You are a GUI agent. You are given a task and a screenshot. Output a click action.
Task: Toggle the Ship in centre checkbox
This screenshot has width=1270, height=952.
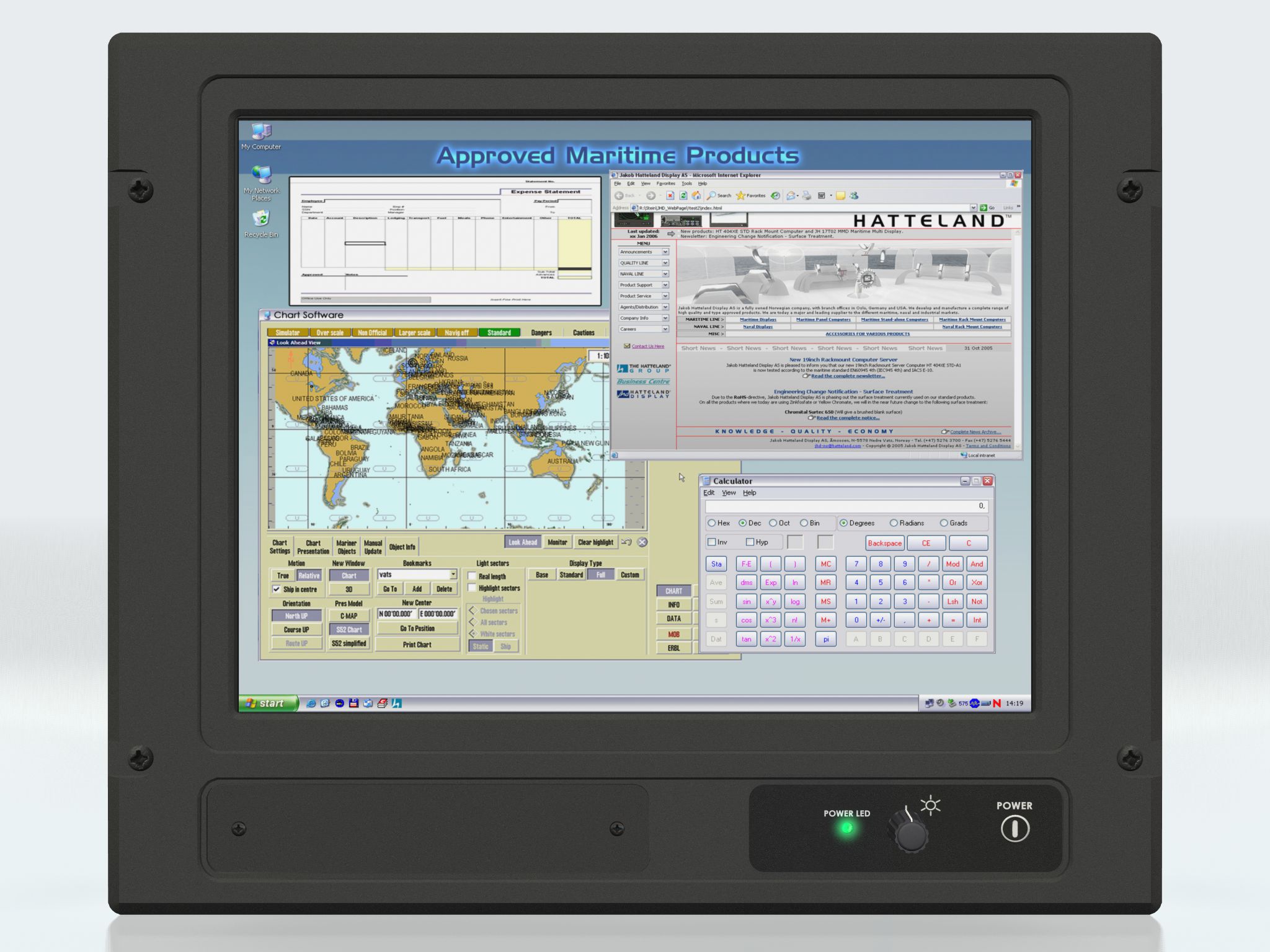277,589
